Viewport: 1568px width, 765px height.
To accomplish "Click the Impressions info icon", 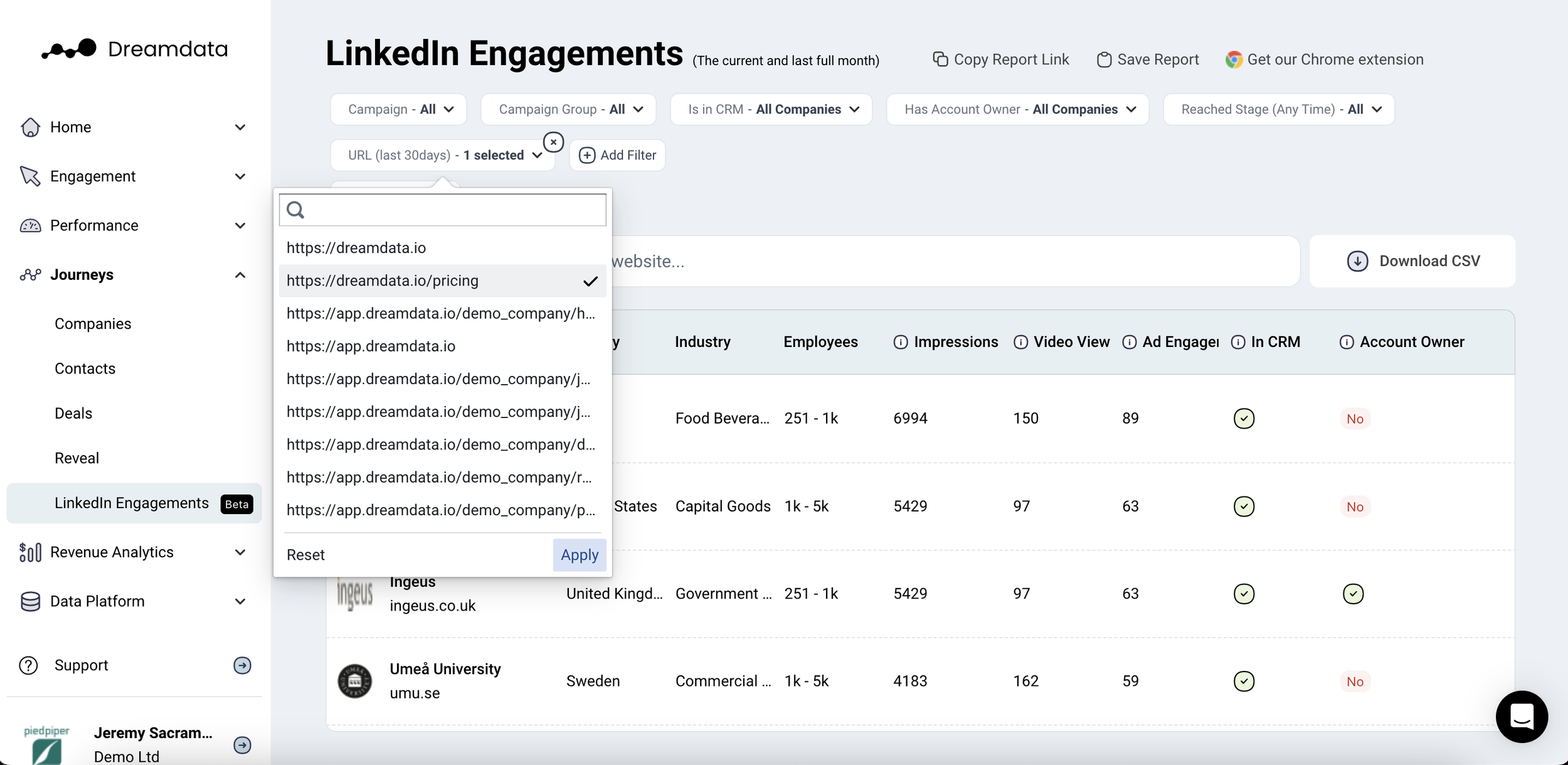I will pyautogui.click(x=900, y=342).
